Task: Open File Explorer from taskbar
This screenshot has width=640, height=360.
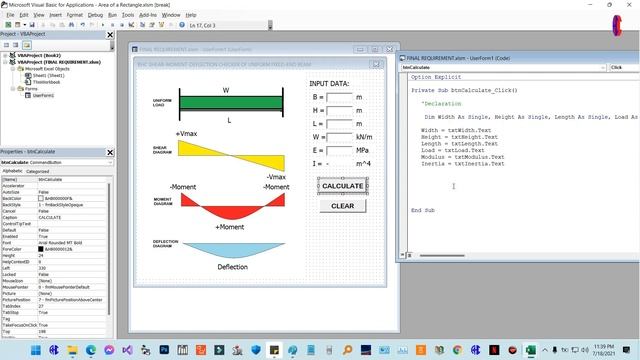Action: tap(72, 350)
